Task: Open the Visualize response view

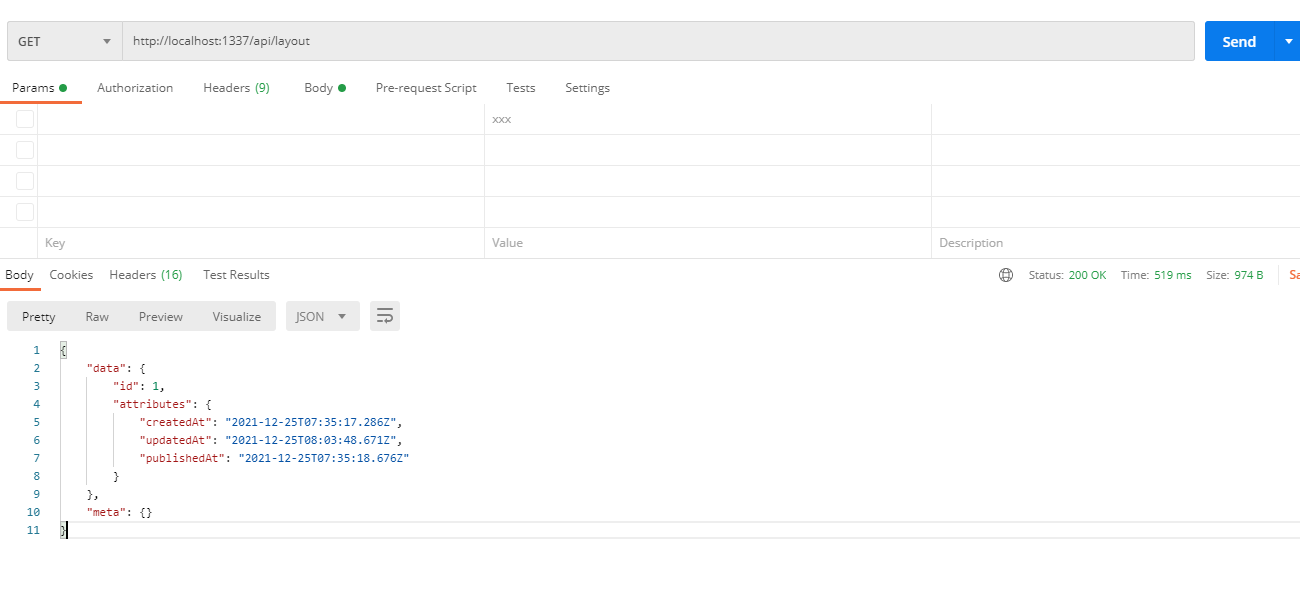Action: 236,316
